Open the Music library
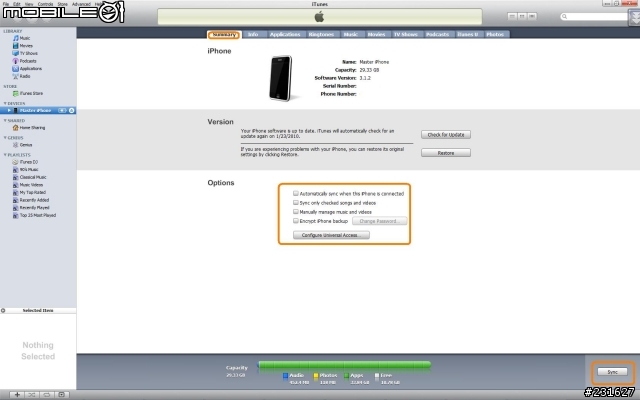Image resolution: width=640 pixels, height=400 pixels. click(21, 38)
